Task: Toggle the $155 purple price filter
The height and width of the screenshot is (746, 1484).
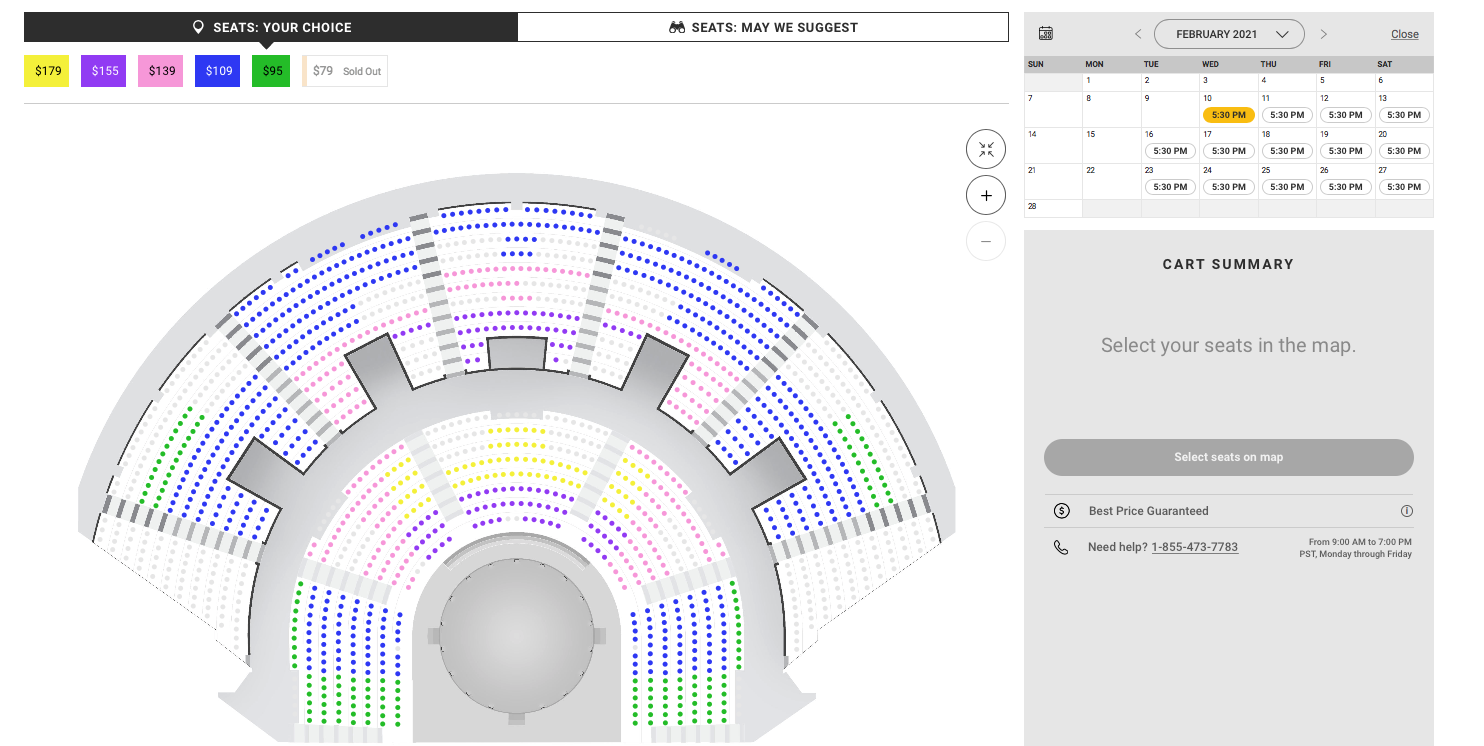Action: coord(104,71)
